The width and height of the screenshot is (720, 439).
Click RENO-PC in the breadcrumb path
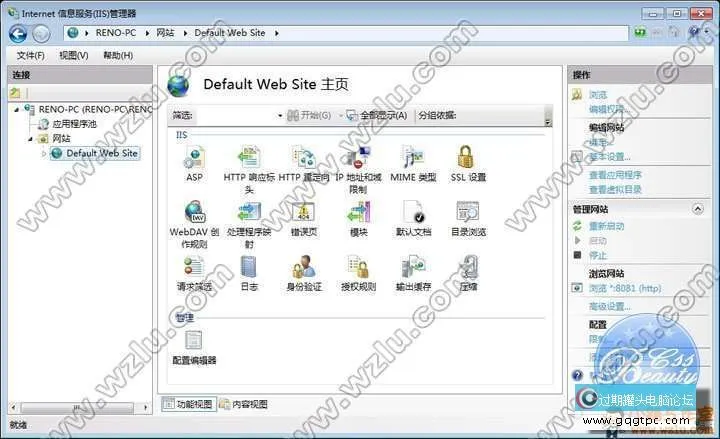116,33
